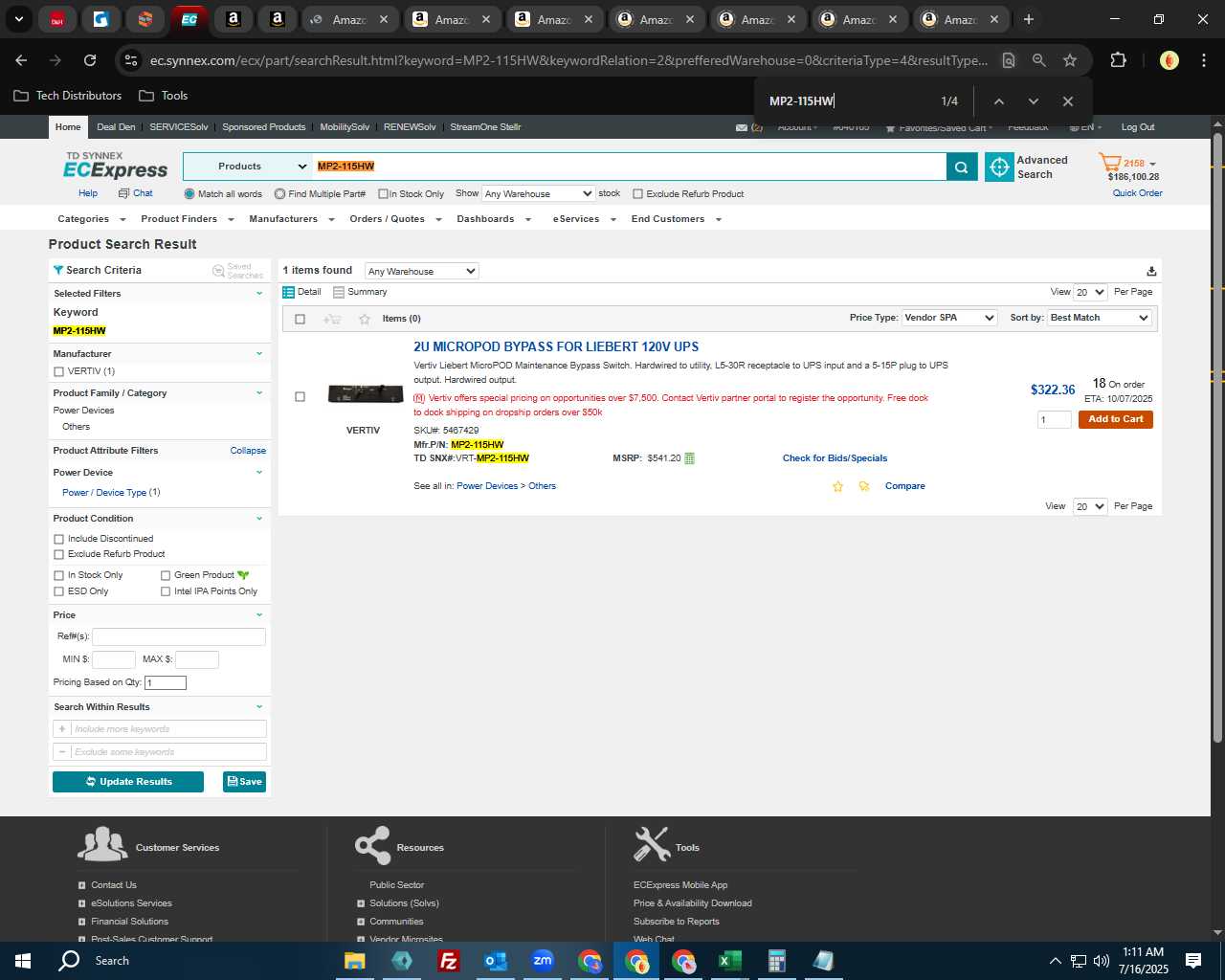This screenshot has width=1225, height=980.
Task: Open Dashboards menu
Action: (x=494, y=219)
